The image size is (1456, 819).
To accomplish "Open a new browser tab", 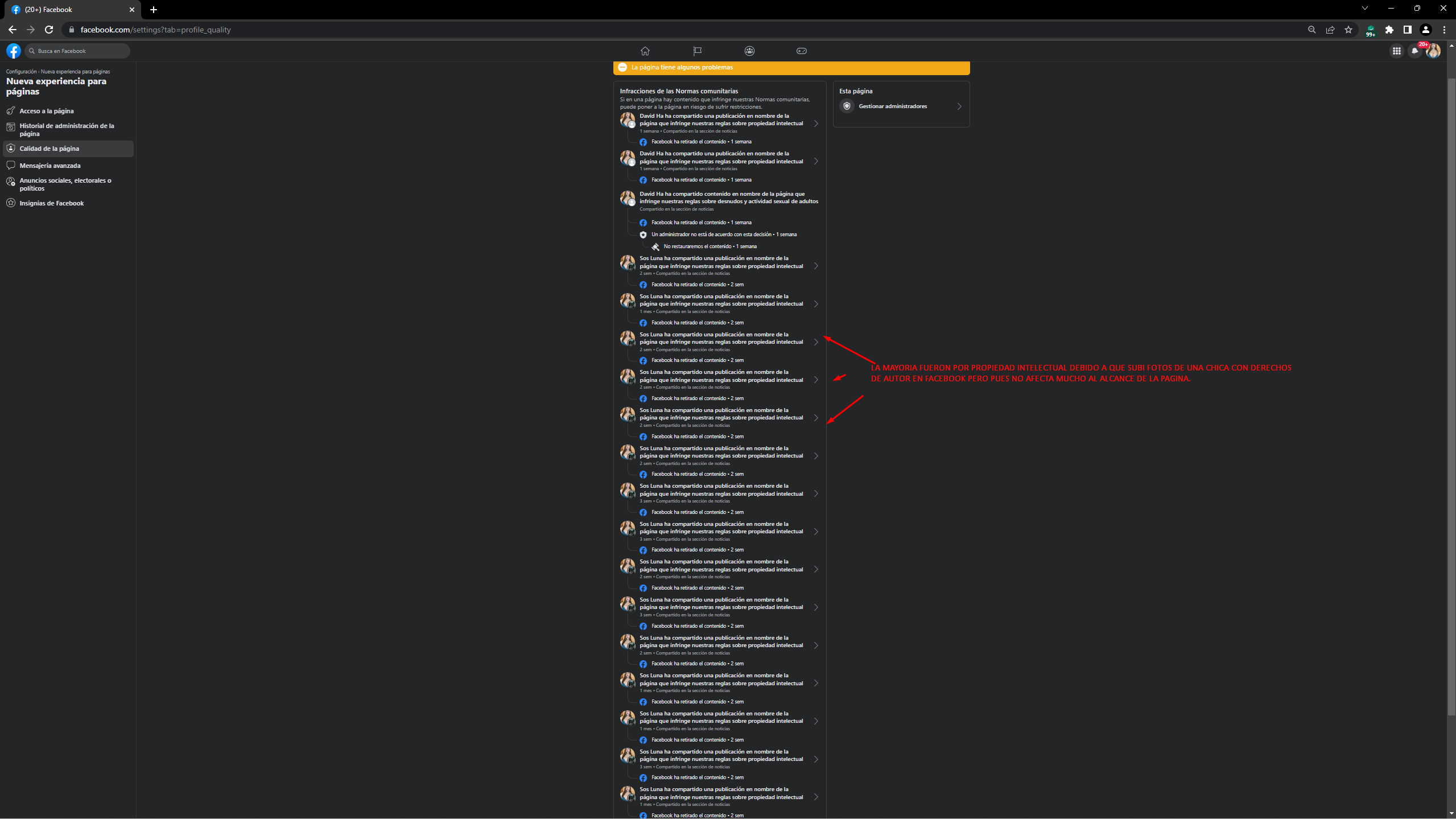I will tap(153, 10).
